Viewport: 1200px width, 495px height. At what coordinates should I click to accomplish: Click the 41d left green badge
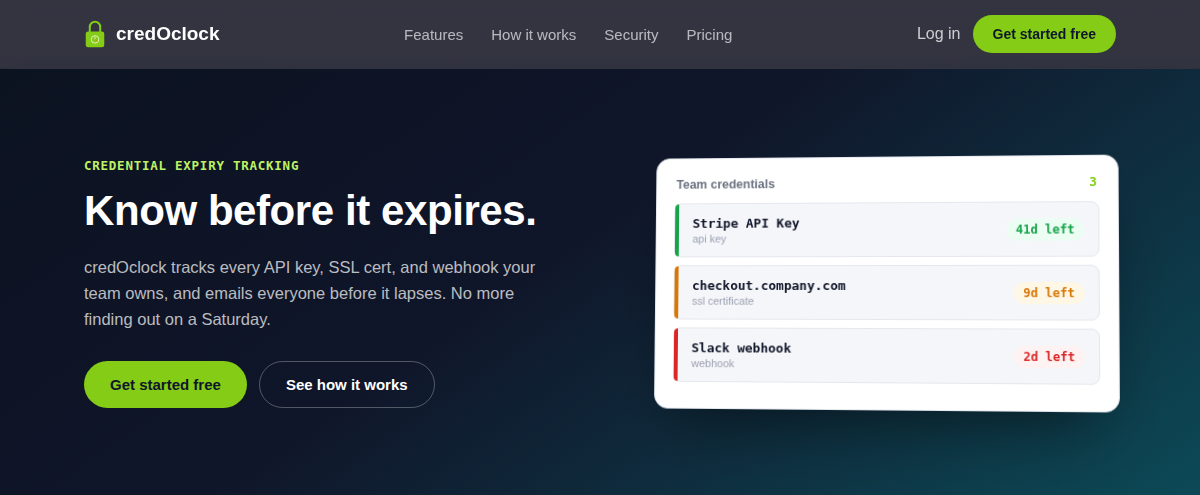pos(1045,229)
